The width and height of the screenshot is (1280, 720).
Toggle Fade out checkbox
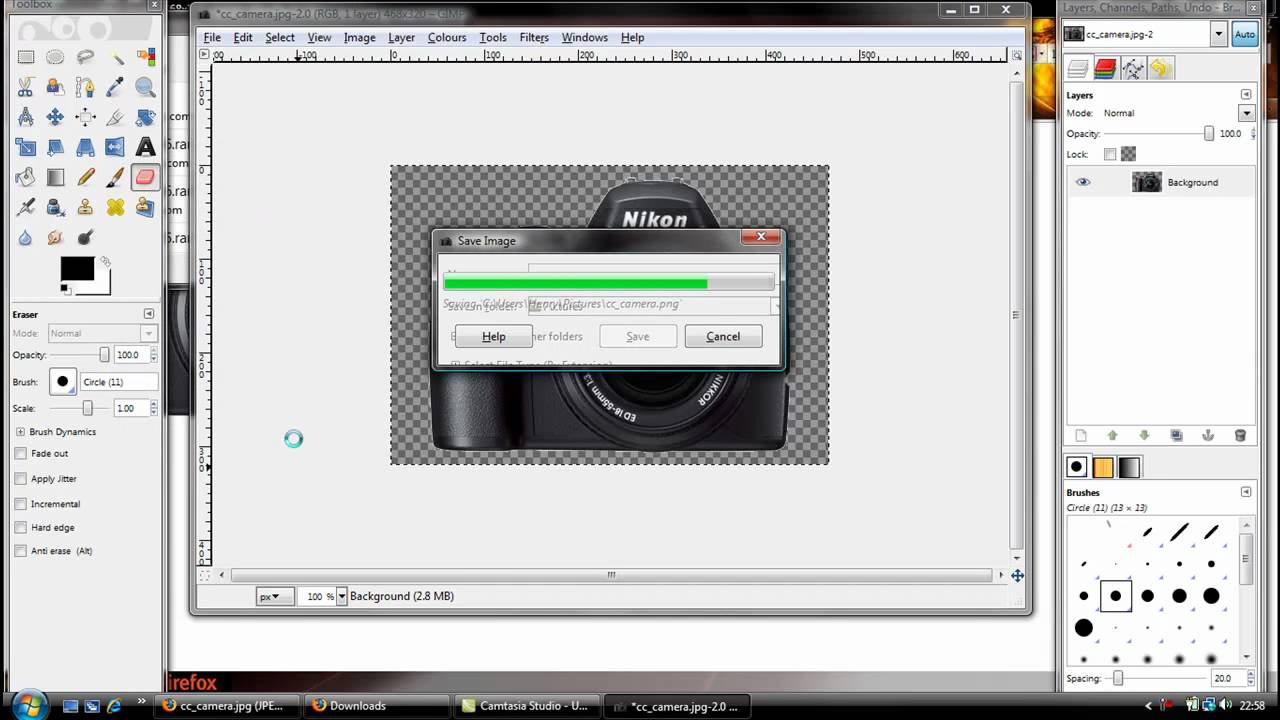21,453
